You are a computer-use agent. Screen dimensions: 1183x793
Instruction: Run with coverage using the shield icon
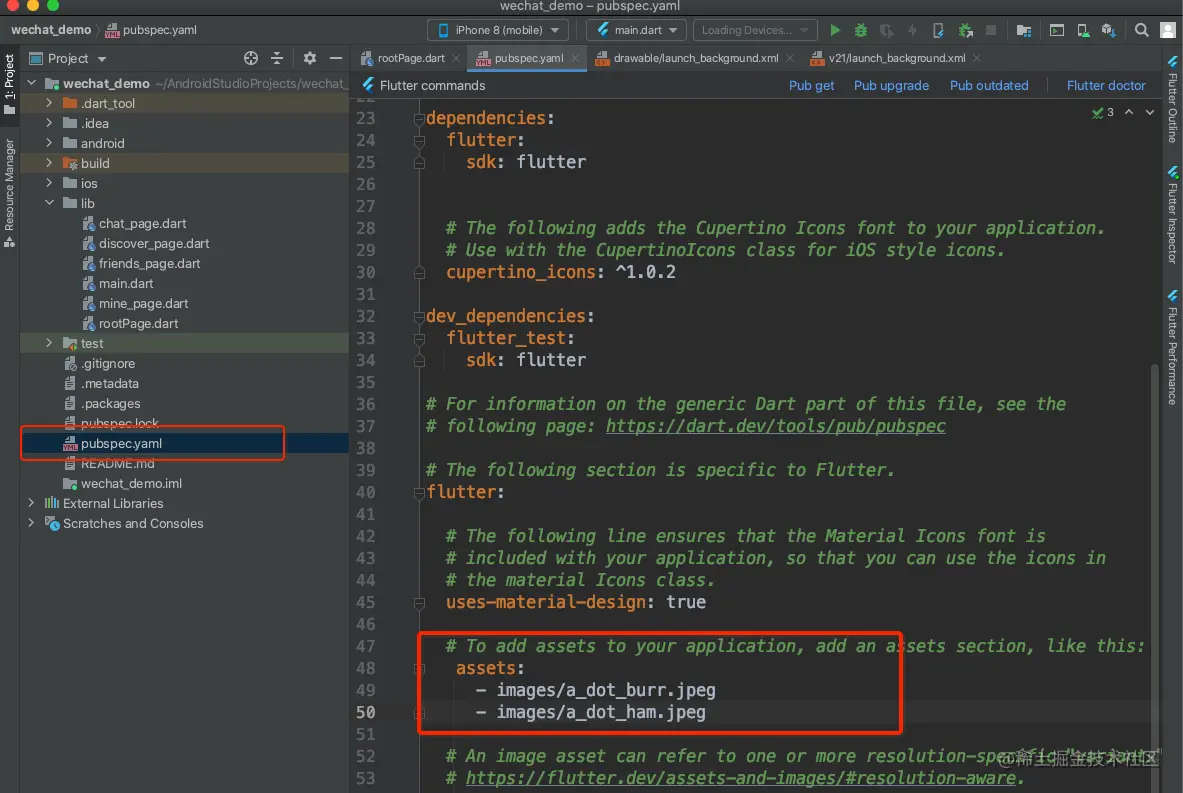(886, 30)
